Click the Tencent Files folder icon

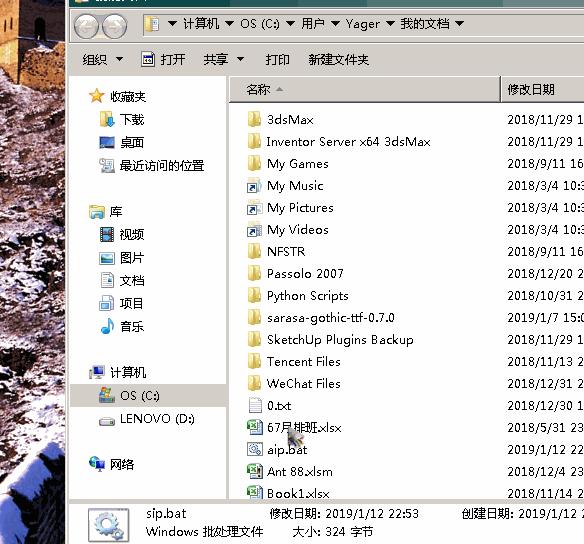point(254,361)
